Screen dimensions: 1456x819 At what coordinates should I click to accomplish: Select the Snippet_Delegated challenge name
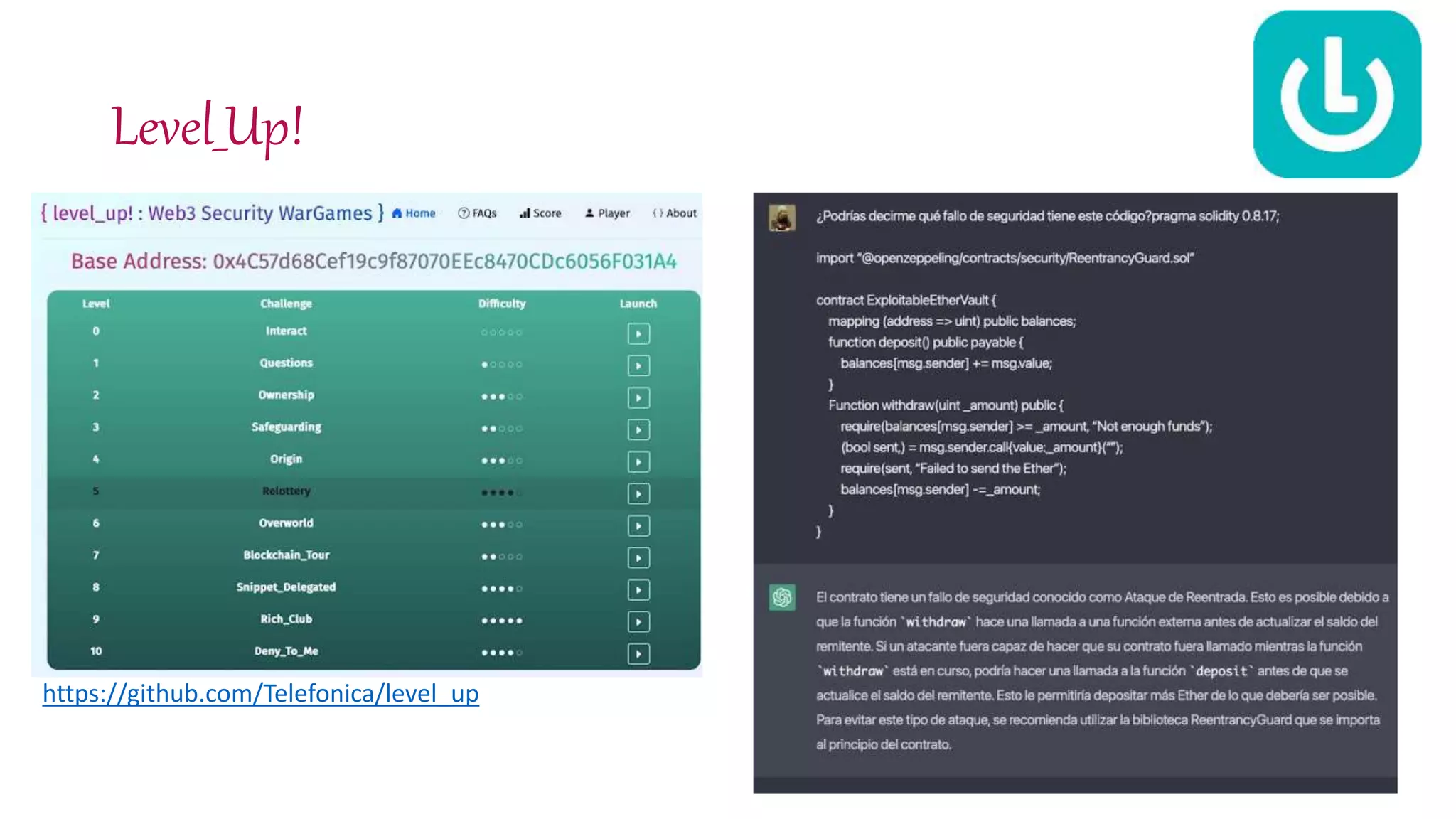(x=286, y=587)
